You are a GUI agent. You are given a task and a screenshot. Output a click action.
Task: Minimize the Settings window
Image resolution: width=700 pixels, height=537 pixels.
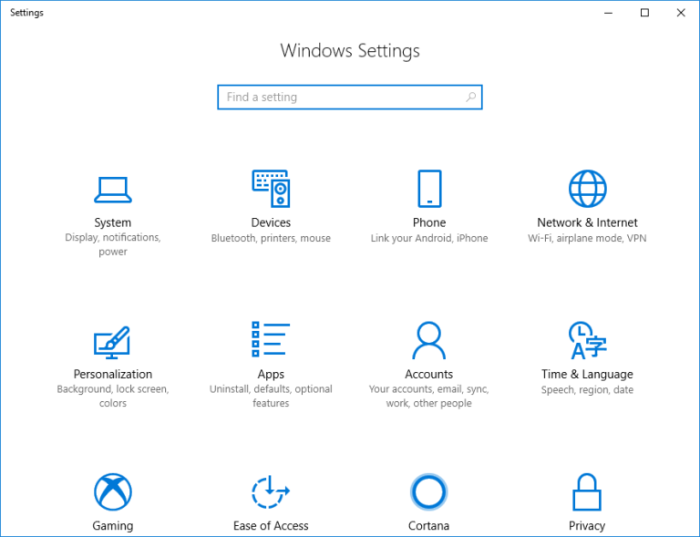[x=608, y=13]
